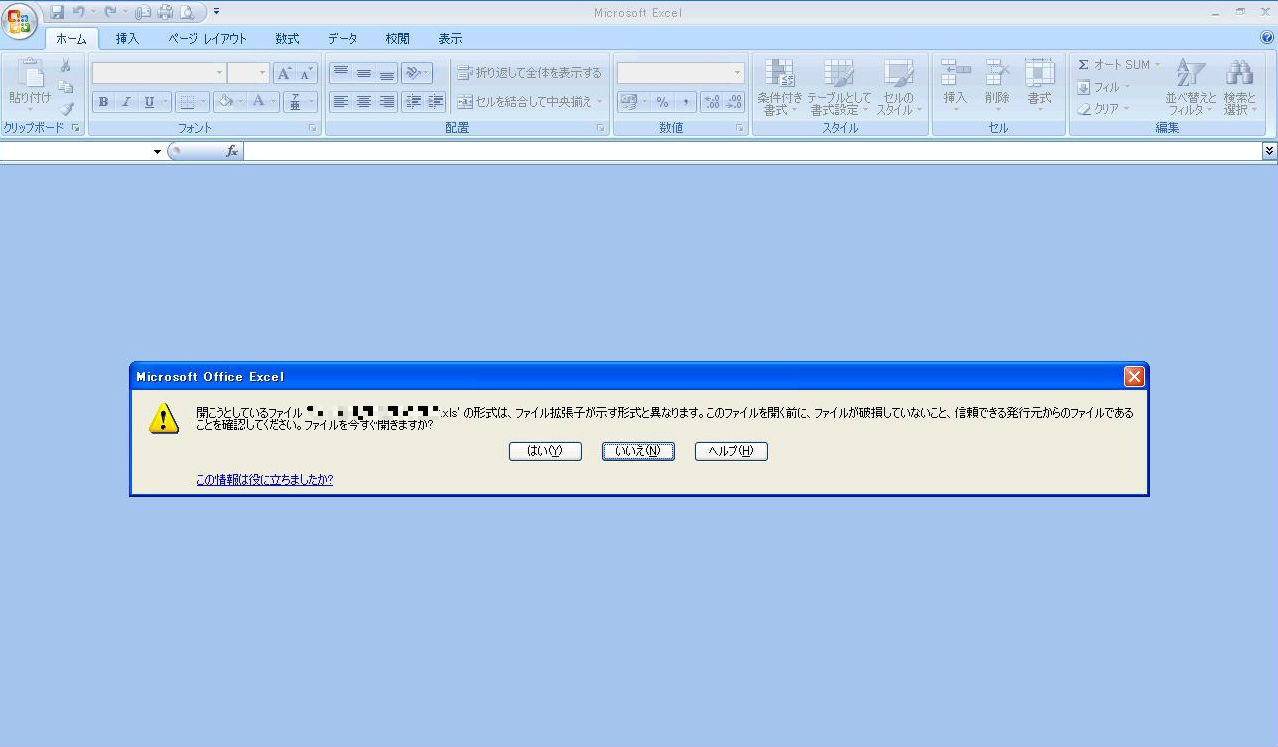Select the ホーム ribbon tab
This screenshot has width=1278, height=747.
pos(71,39)
